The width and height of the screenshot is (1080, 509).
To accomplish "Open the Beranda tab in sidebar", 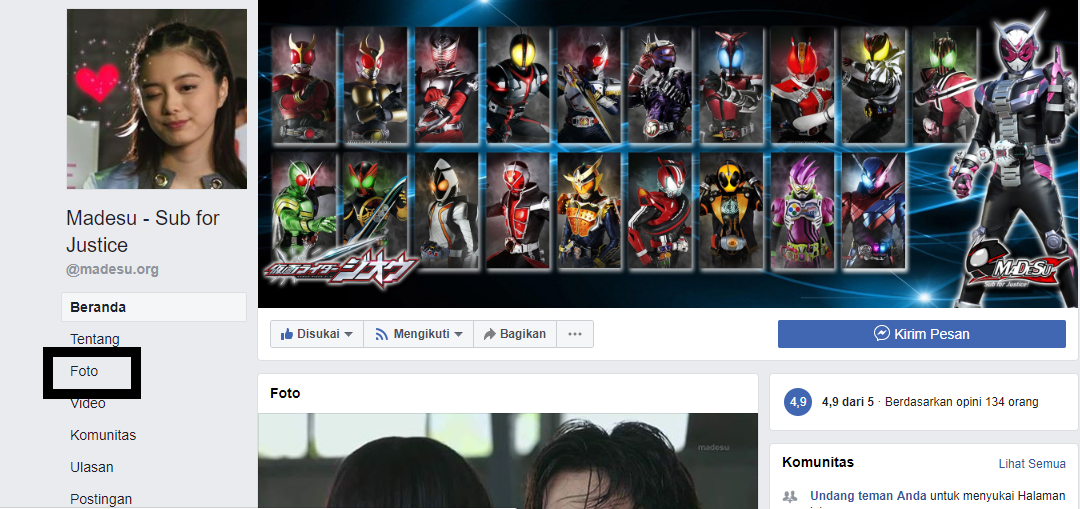I will point(154,307).
